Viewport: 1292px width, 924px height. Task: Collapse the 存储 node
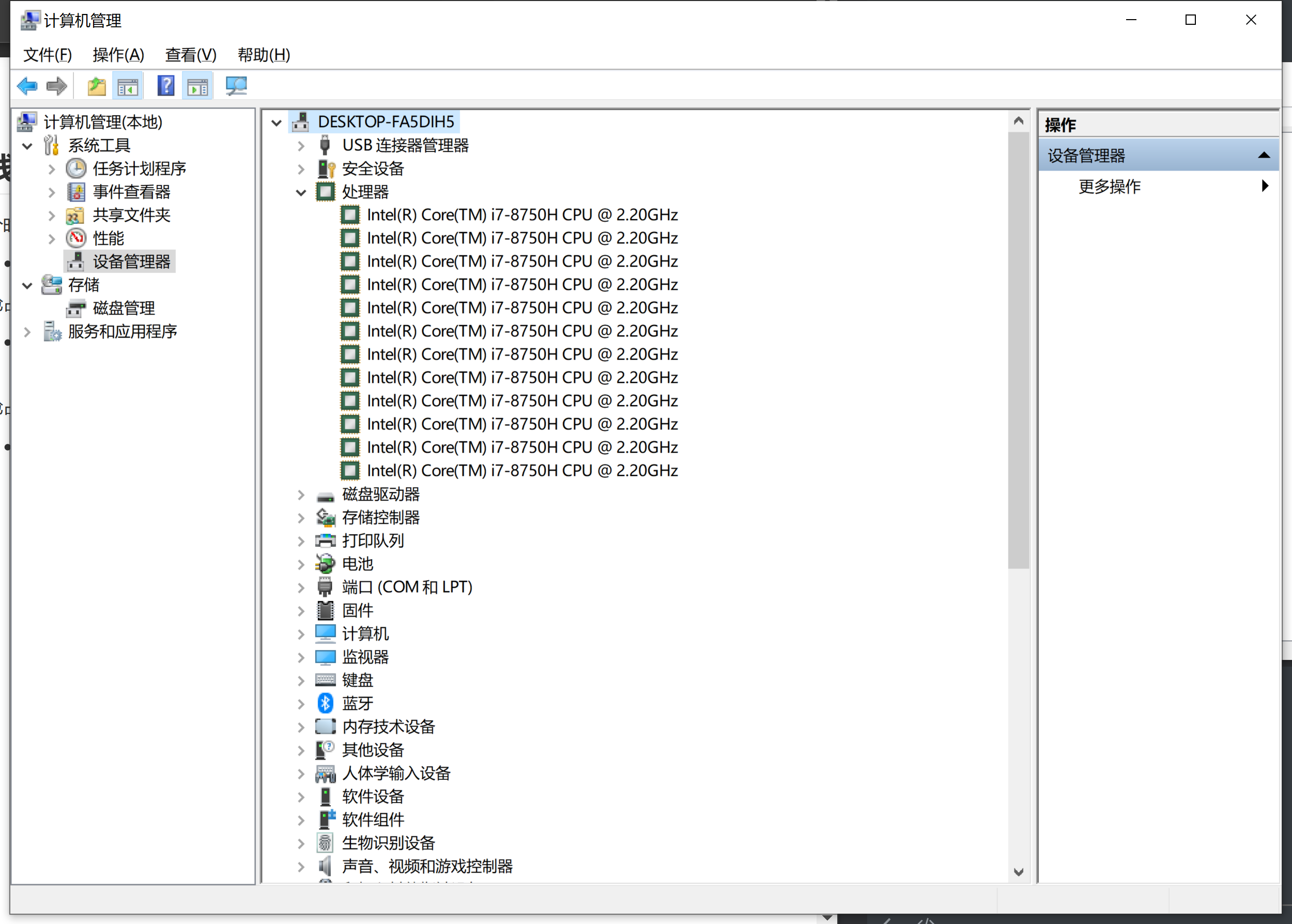coord(27,286)
